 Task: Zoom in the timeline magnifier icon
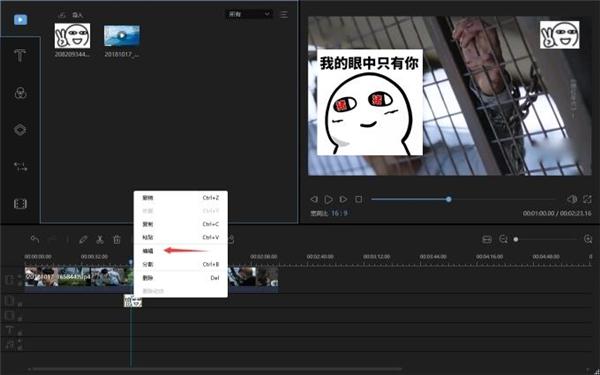588,239
